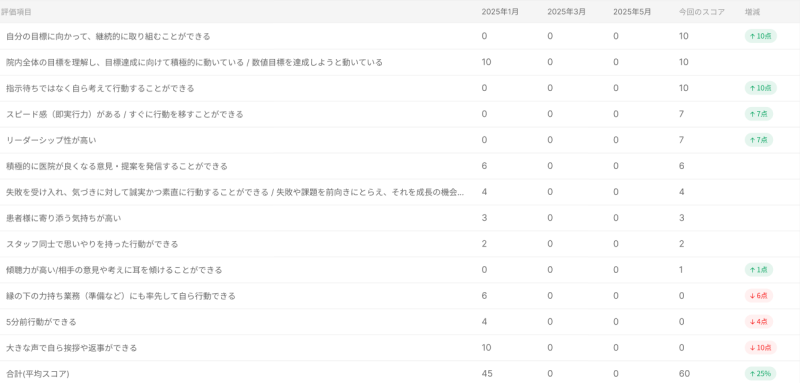Click 2025年1月 value 4 in 失敗を受け入れ row
800x383 pixels.
484,192
